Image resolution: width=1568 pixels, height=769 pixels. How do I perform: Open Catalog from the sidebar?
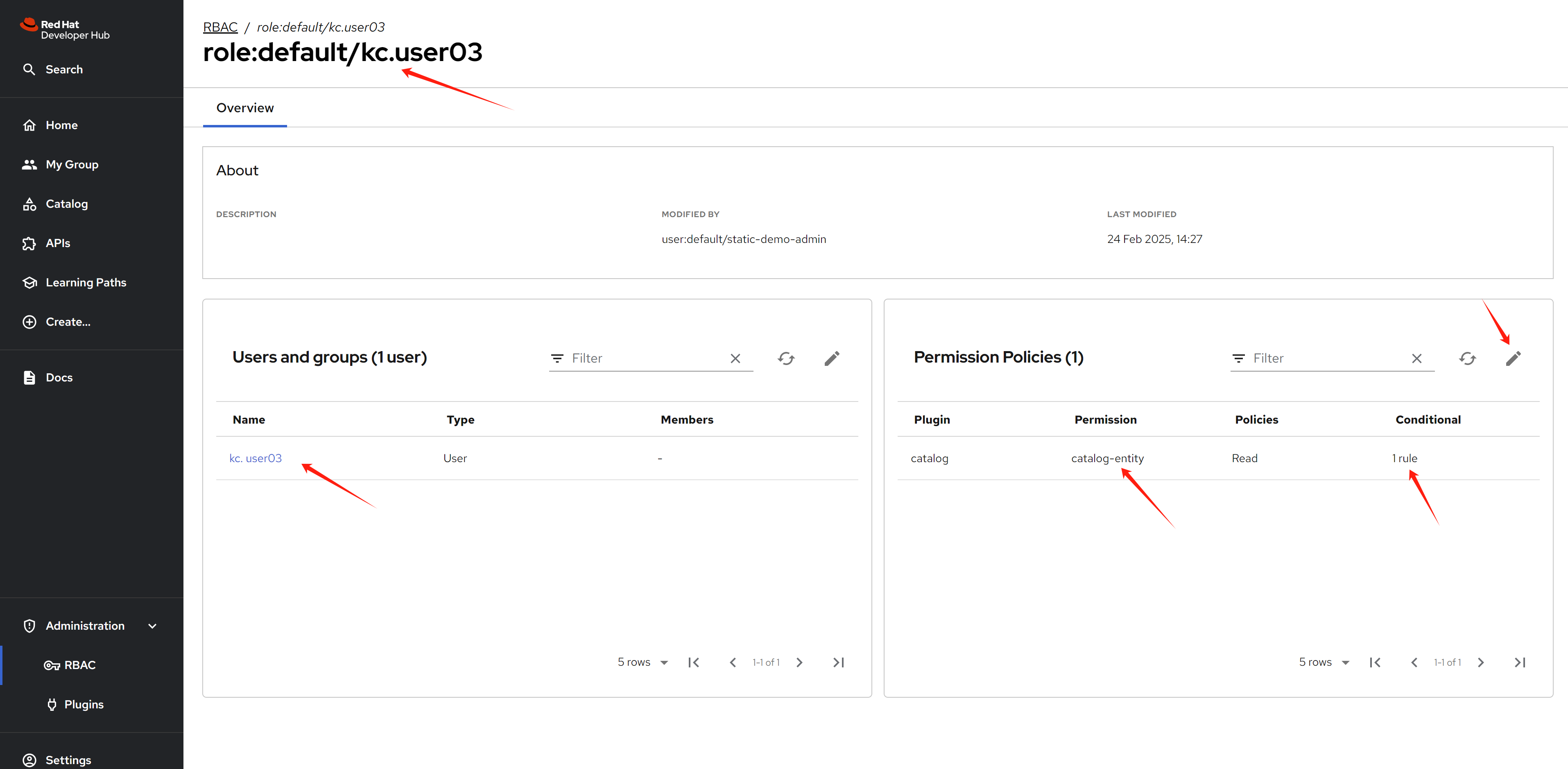pos(66,204)
